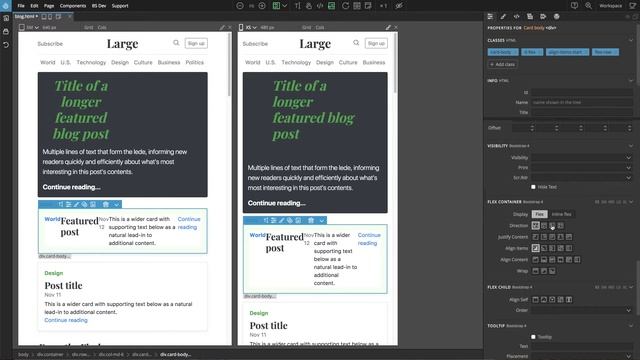Open the Workspace button
Image resolution: width=640 pixels, height=360 pixels.
pyautogui.click(x=611, y=6)
